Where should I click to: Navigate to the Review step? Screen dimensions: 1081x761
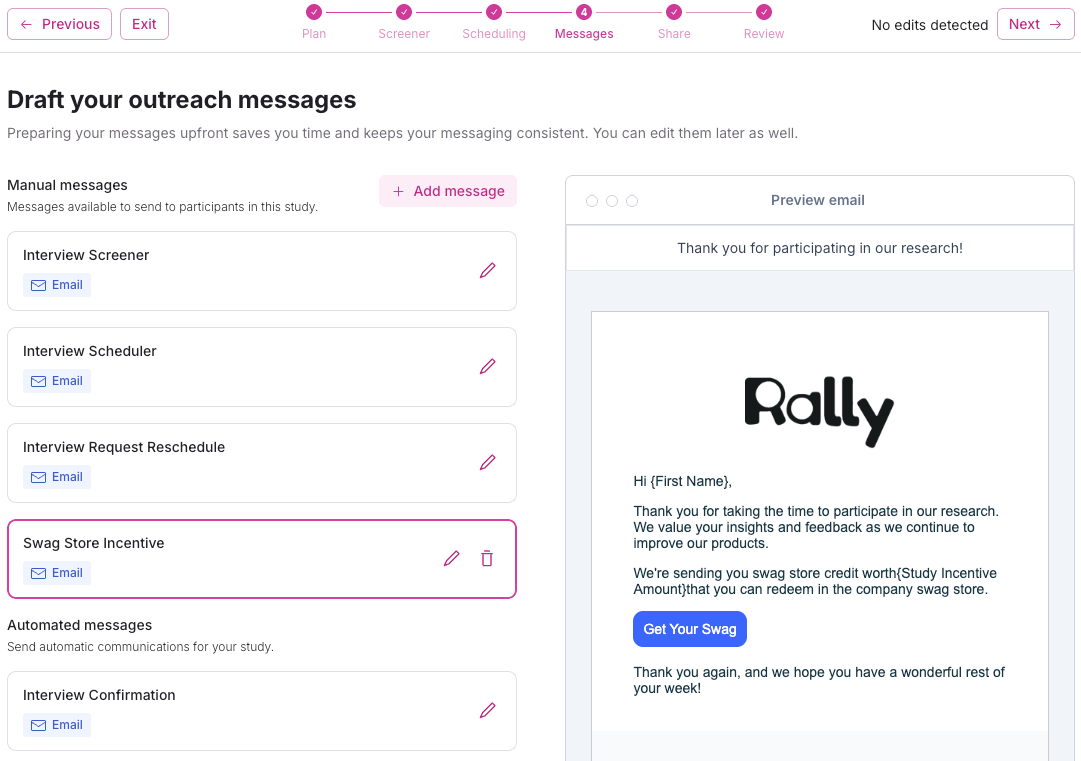click(x=764, y=13)
